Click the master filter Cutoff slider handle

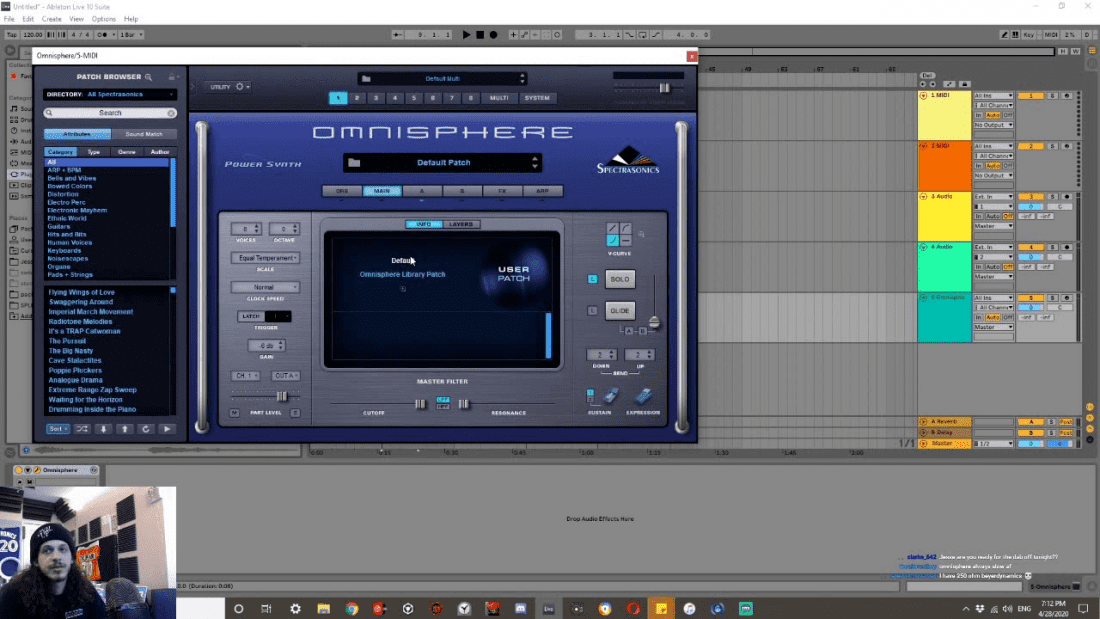420,404
